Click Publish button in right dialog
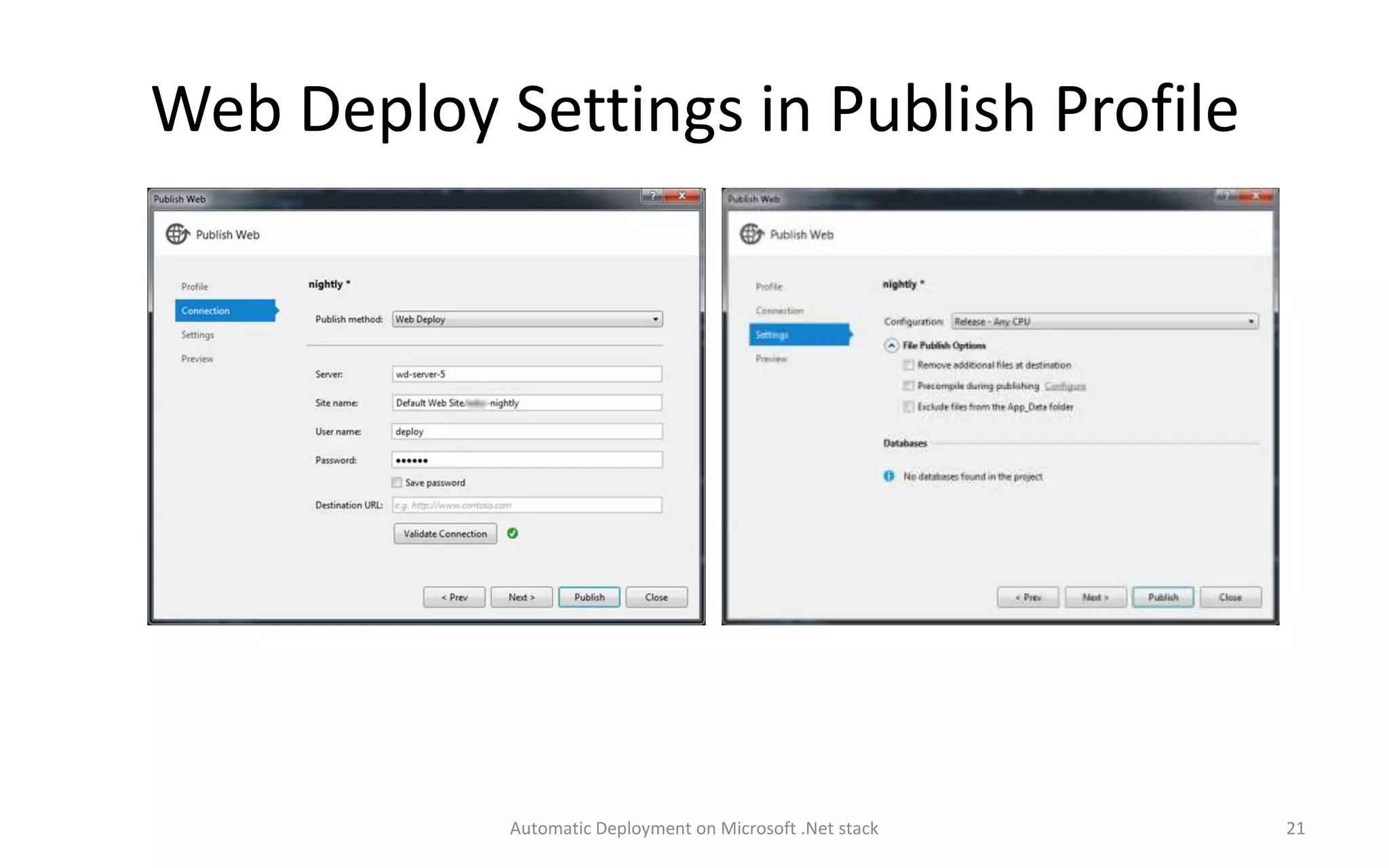 click(x=1163, y=597)
